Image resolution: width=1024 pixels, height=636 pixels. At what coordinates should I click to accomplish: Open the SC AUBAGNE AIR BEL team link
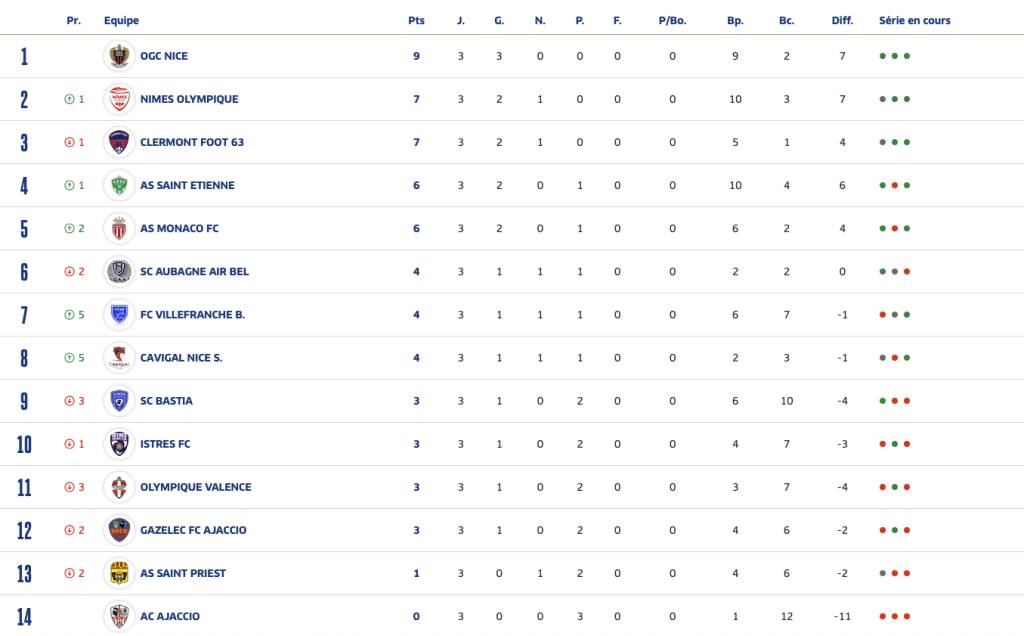[195, 272]
